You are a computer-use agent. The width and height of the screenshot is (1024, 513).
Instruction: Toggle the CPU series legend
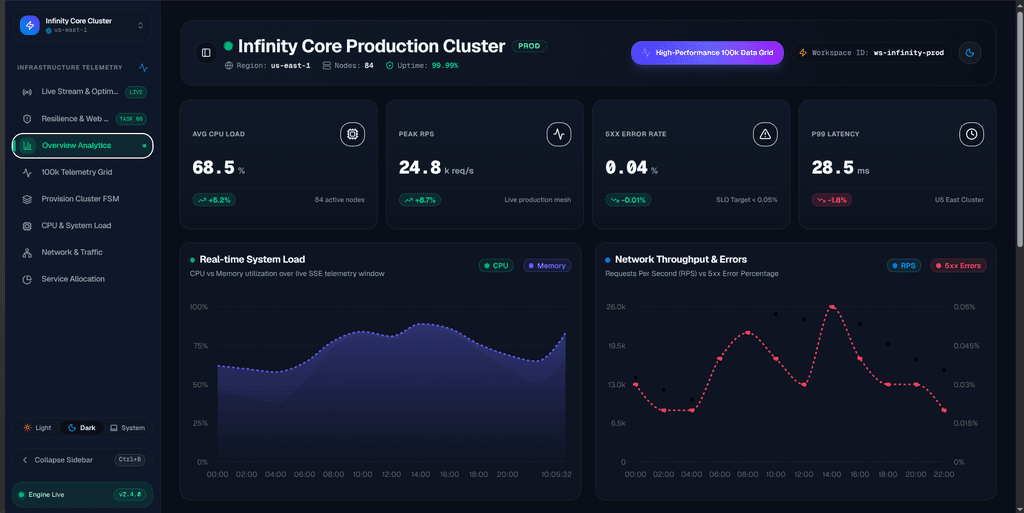tap(496, 266)
